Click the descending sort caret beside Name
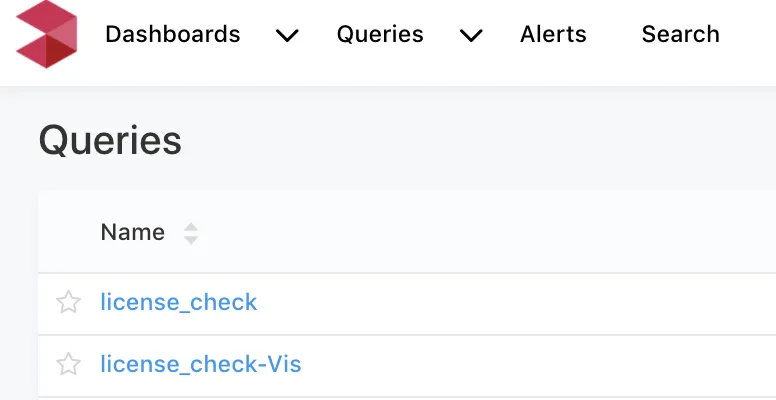Screen dimensions: 776x400 (x=191, y=240)
